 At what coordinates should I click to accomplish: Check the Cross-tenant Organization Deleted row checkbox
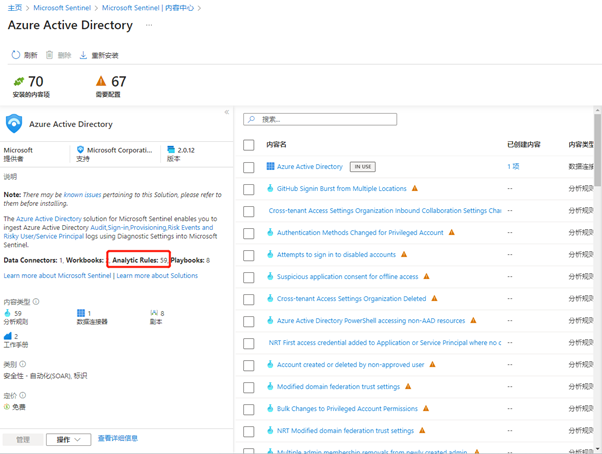[x=249, y=299]
